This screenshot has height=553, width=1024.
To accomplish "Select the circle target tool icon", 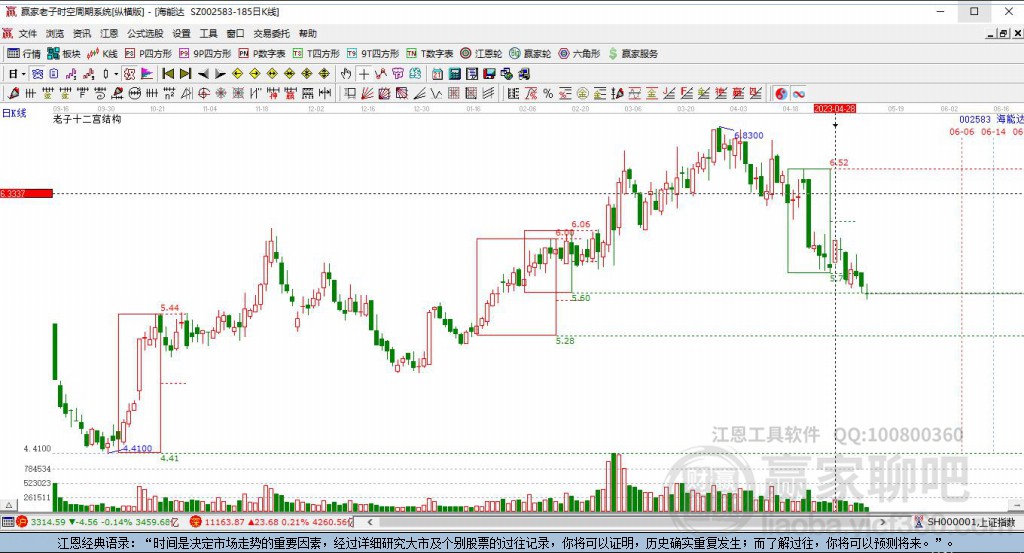I will tap(204, 94).
